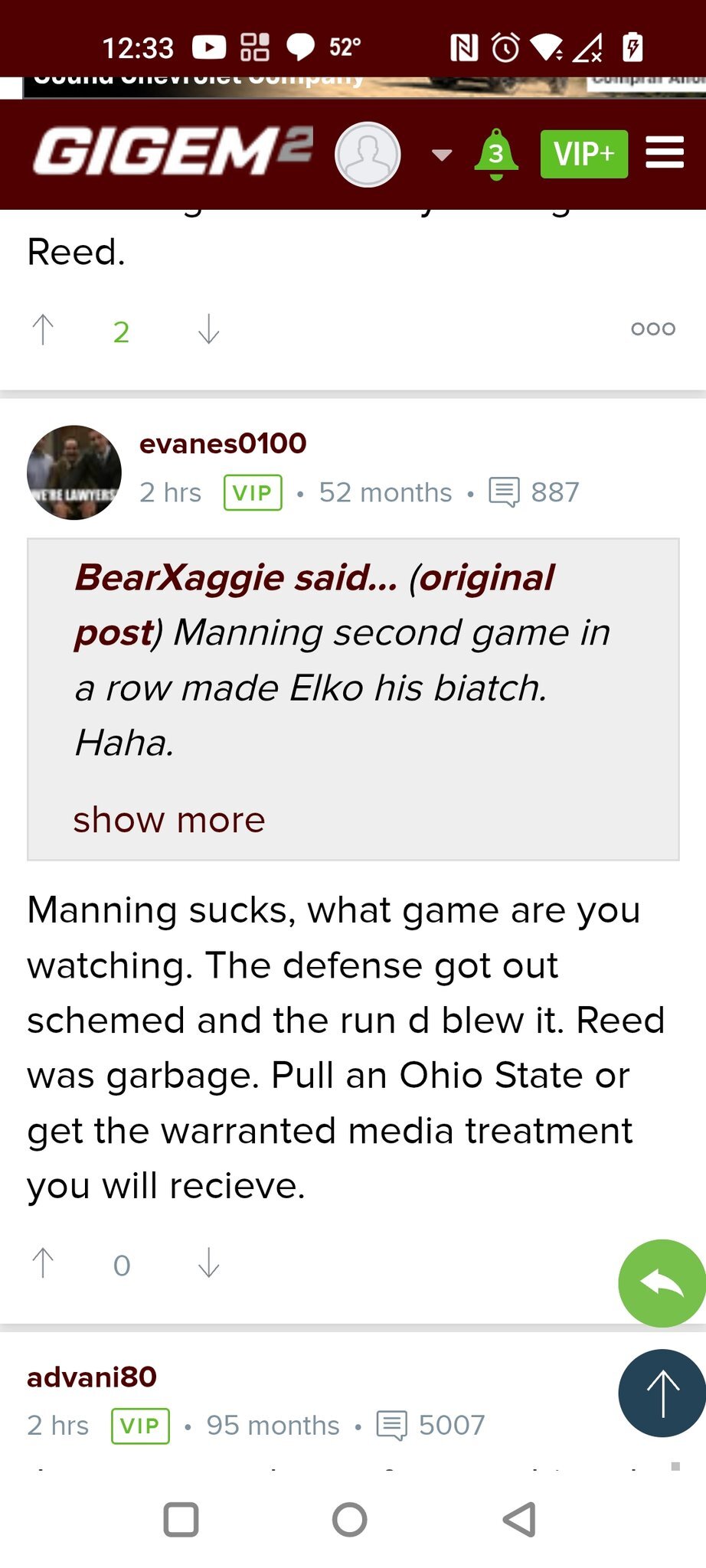This screenshot has height=1568, width=706.
Task: Open evanes0100 username link
Action: click(x=223, y=443)
